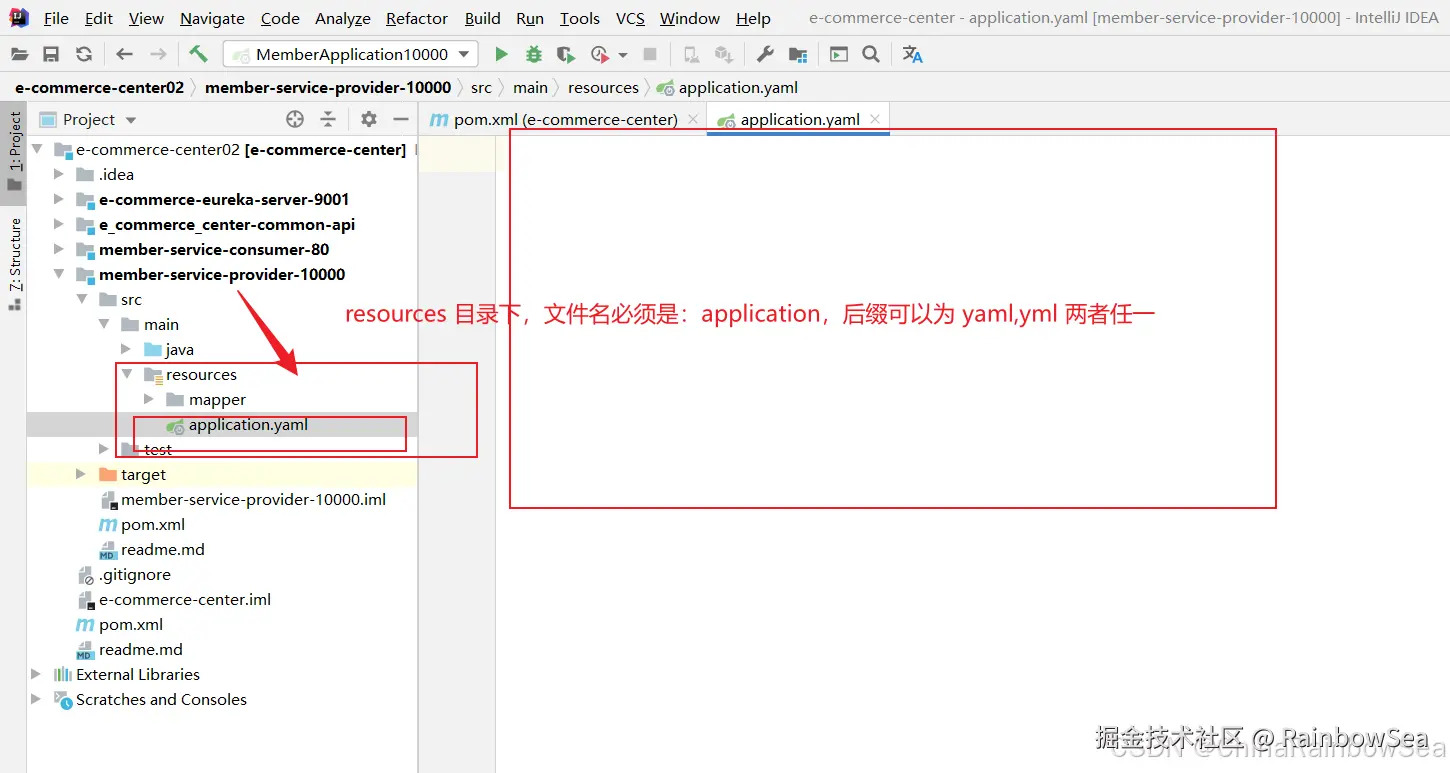Screen dimensions: 1450x773
Task: Click the Run Anything window icon
Action: (x=838, y=55)
